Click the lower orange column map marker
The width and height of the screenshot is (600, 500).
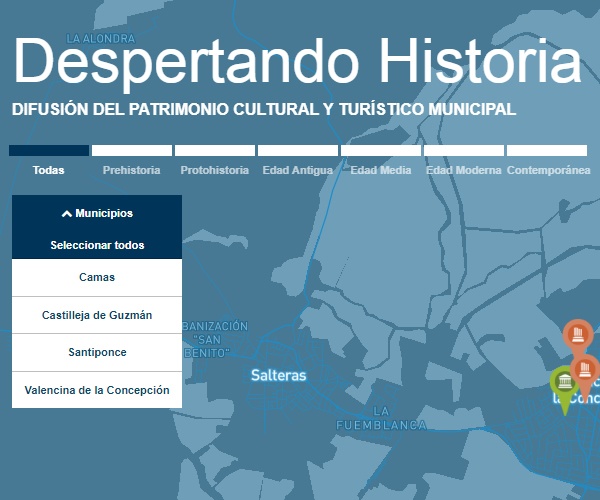point(585,368)
